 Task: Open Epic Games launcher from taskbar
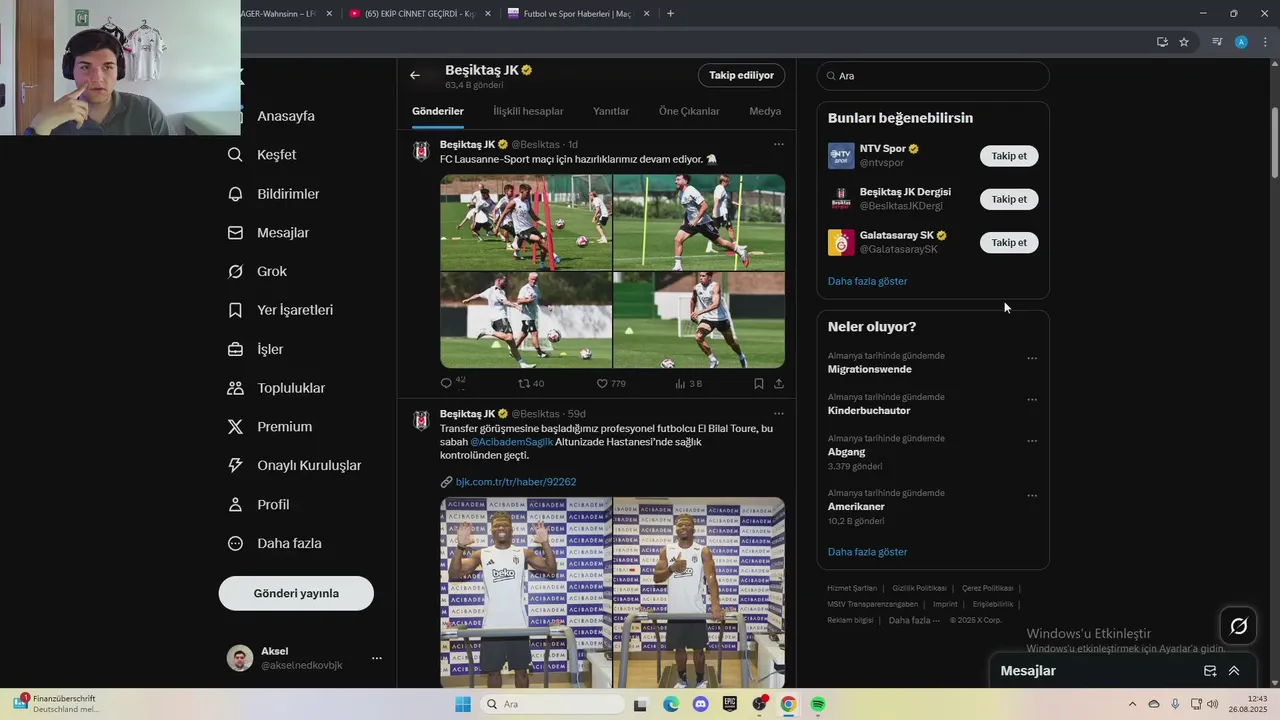point(730,704)
